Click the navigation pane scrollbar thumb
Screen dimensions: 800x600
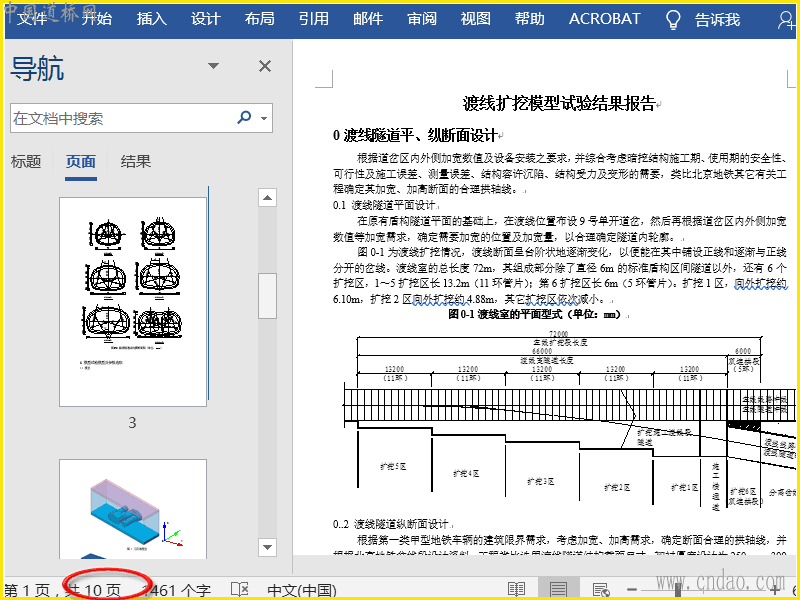pos(267,296)
